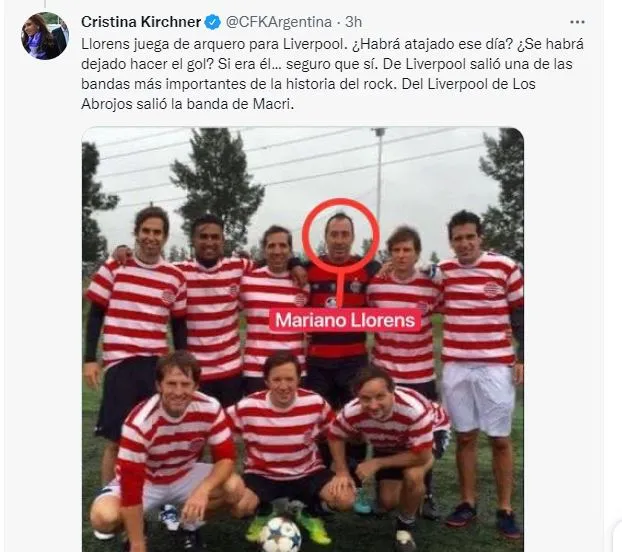The image size is (622, 552).
Task: Click the red Mariano Llorens label in the photo
Action: [345, 320]
